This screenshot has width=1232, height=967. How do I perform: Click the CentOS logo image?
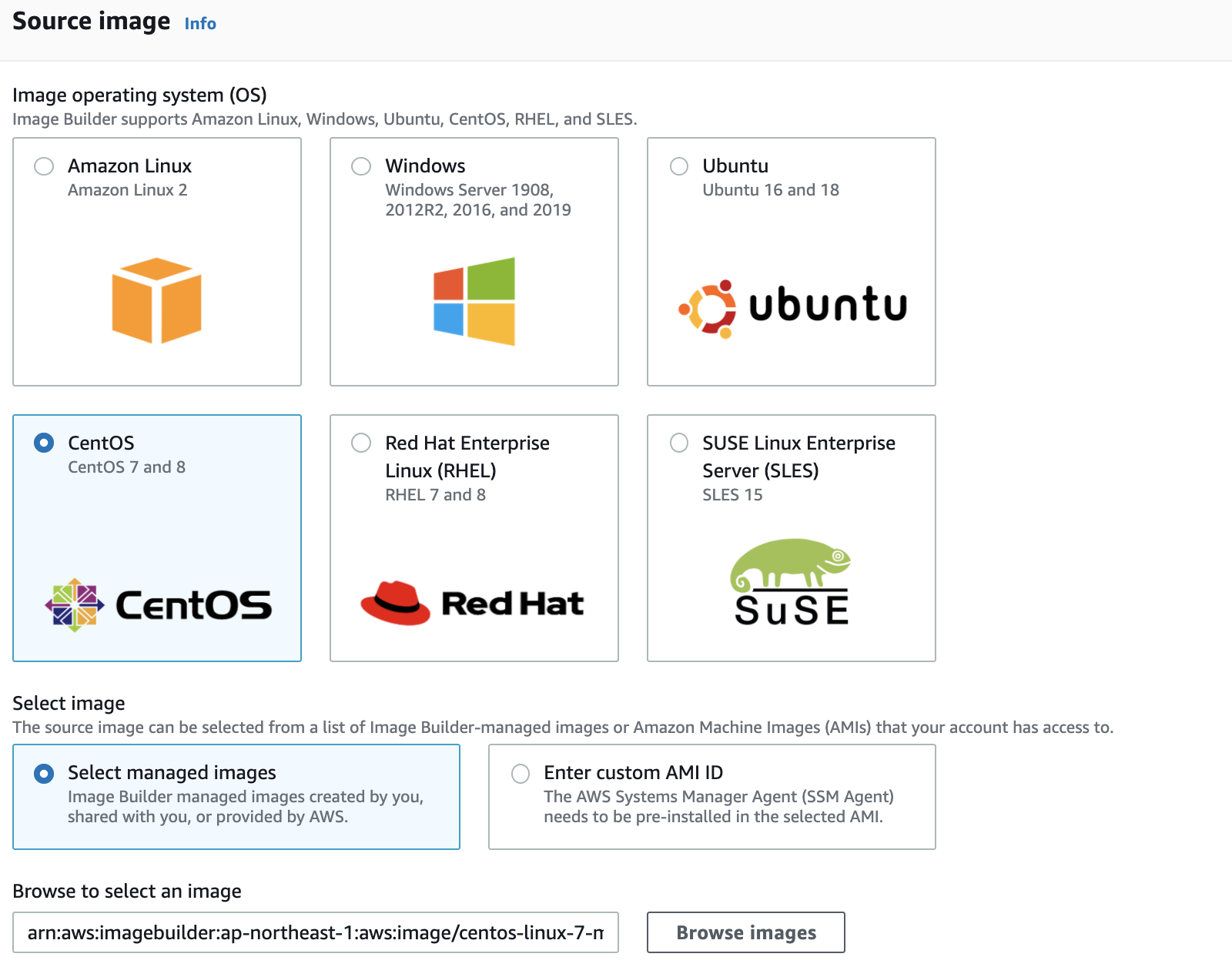point(159,605)
